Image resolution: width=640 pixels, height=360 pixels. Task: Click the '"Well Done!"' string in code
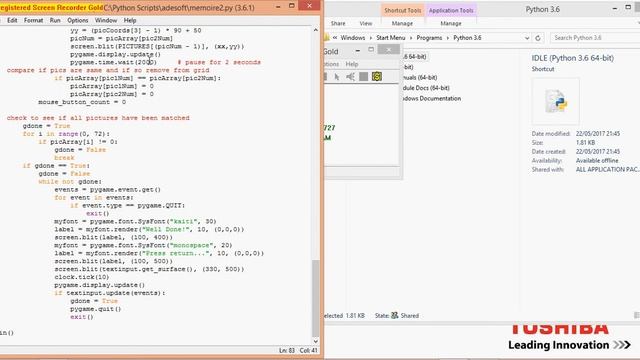166,229
